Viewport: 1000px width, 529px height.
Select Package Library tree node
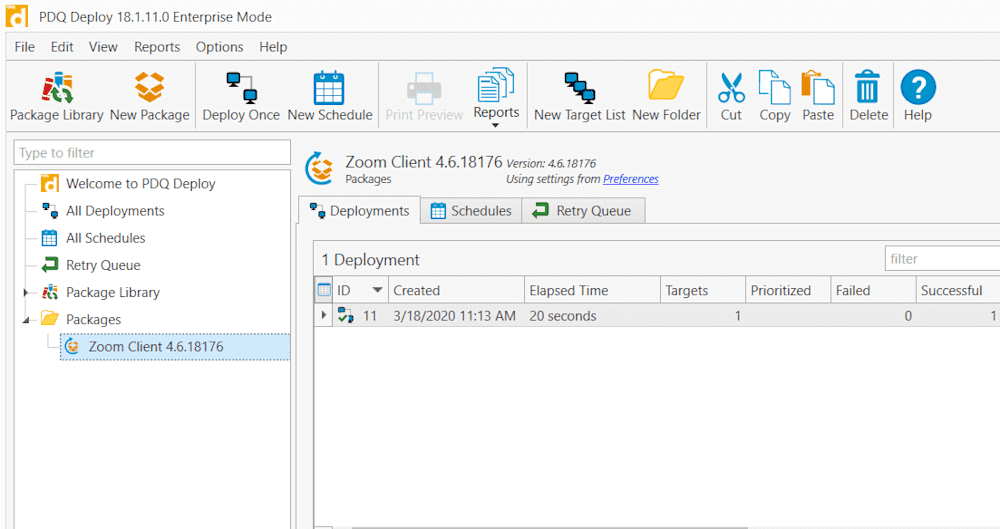pos(112,292)
